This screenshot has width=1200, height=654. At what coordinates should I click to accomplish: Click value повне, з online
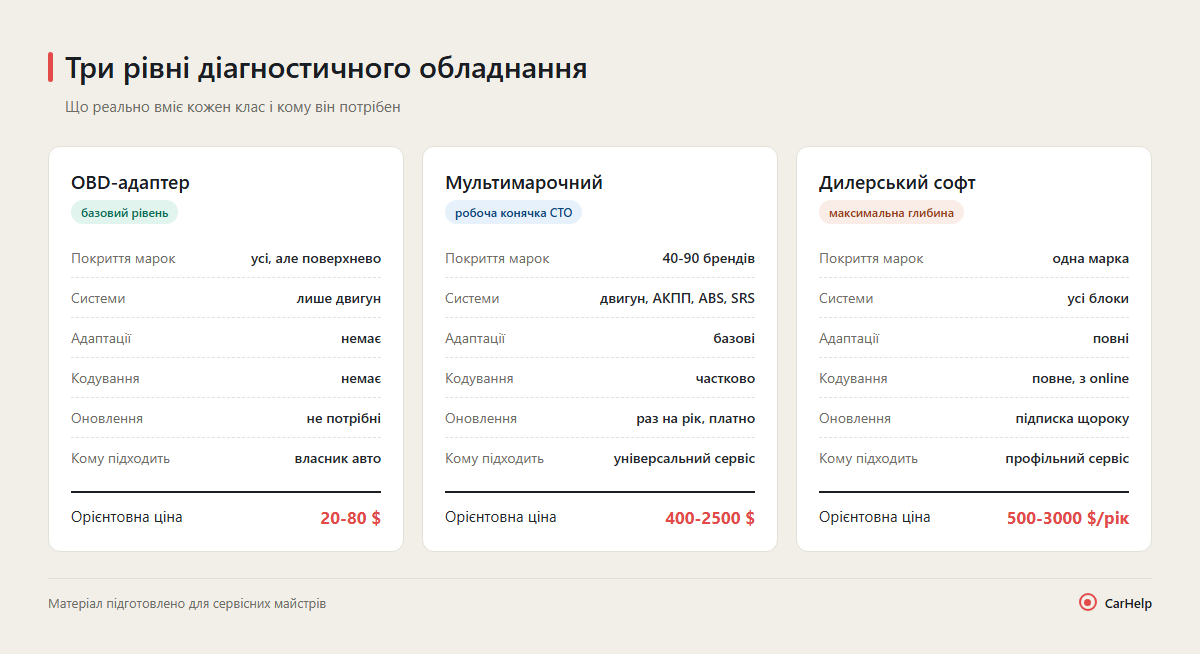[x=1081, y=378]
